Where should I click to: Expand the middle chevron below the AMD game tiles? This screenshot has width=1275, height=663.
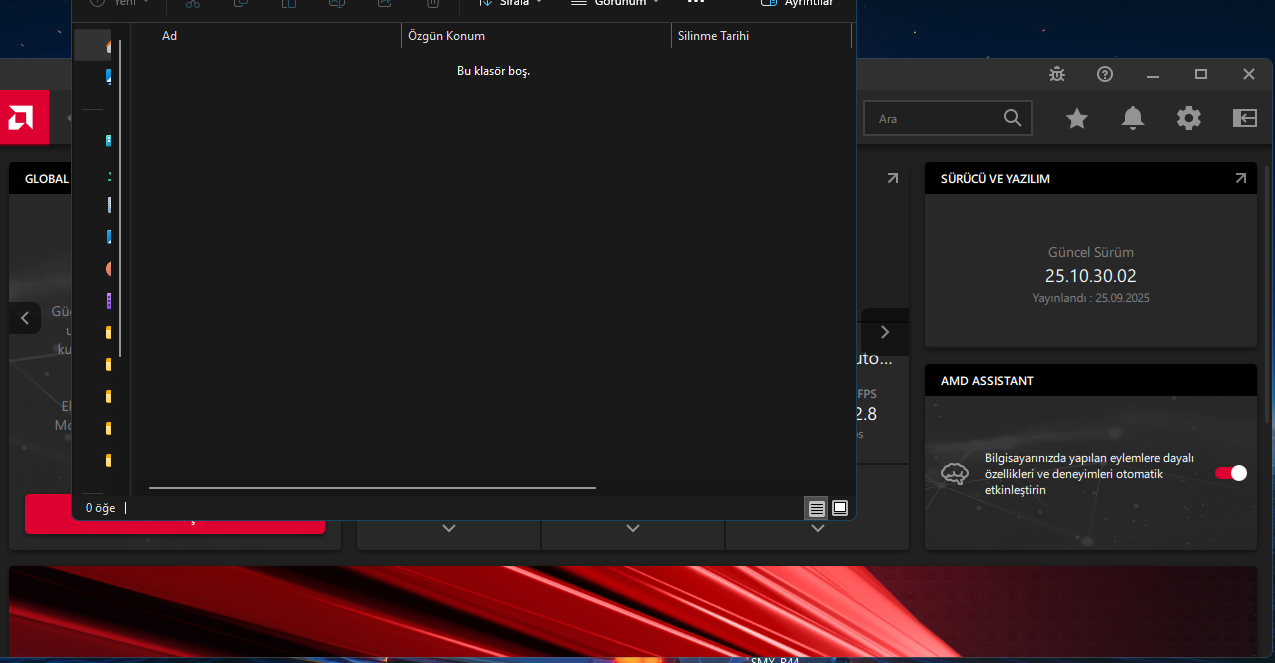click(x=633, y=528)
